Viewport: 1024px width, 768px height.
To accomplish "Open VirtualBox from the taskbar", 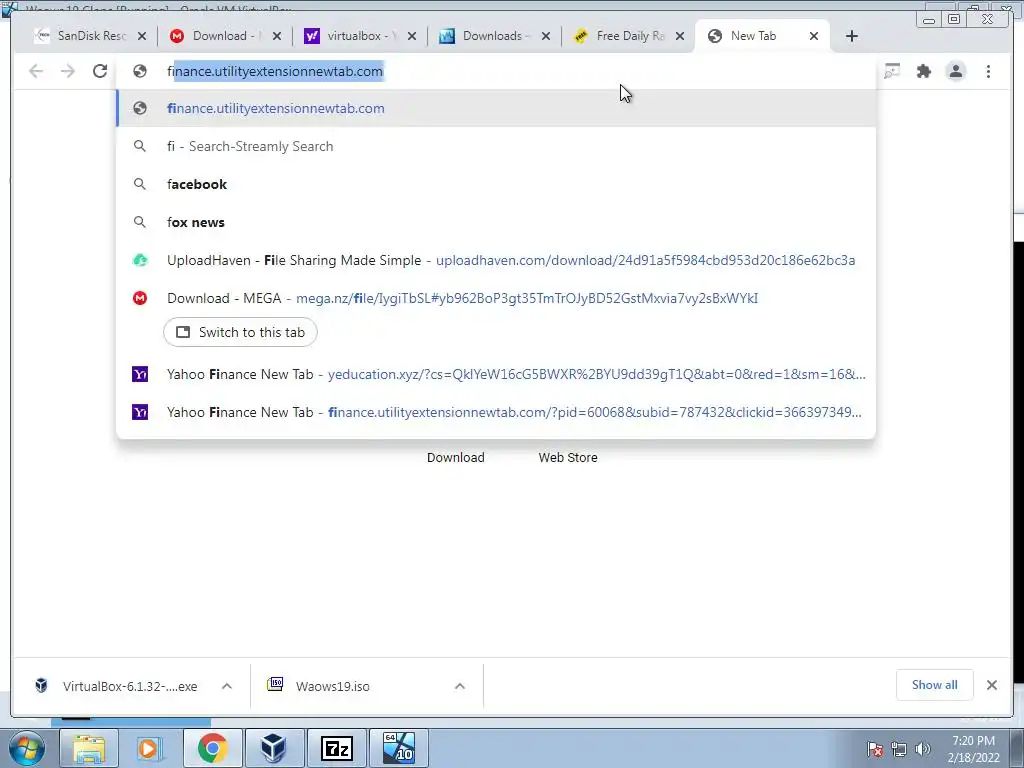I will [x=274, y=748].
